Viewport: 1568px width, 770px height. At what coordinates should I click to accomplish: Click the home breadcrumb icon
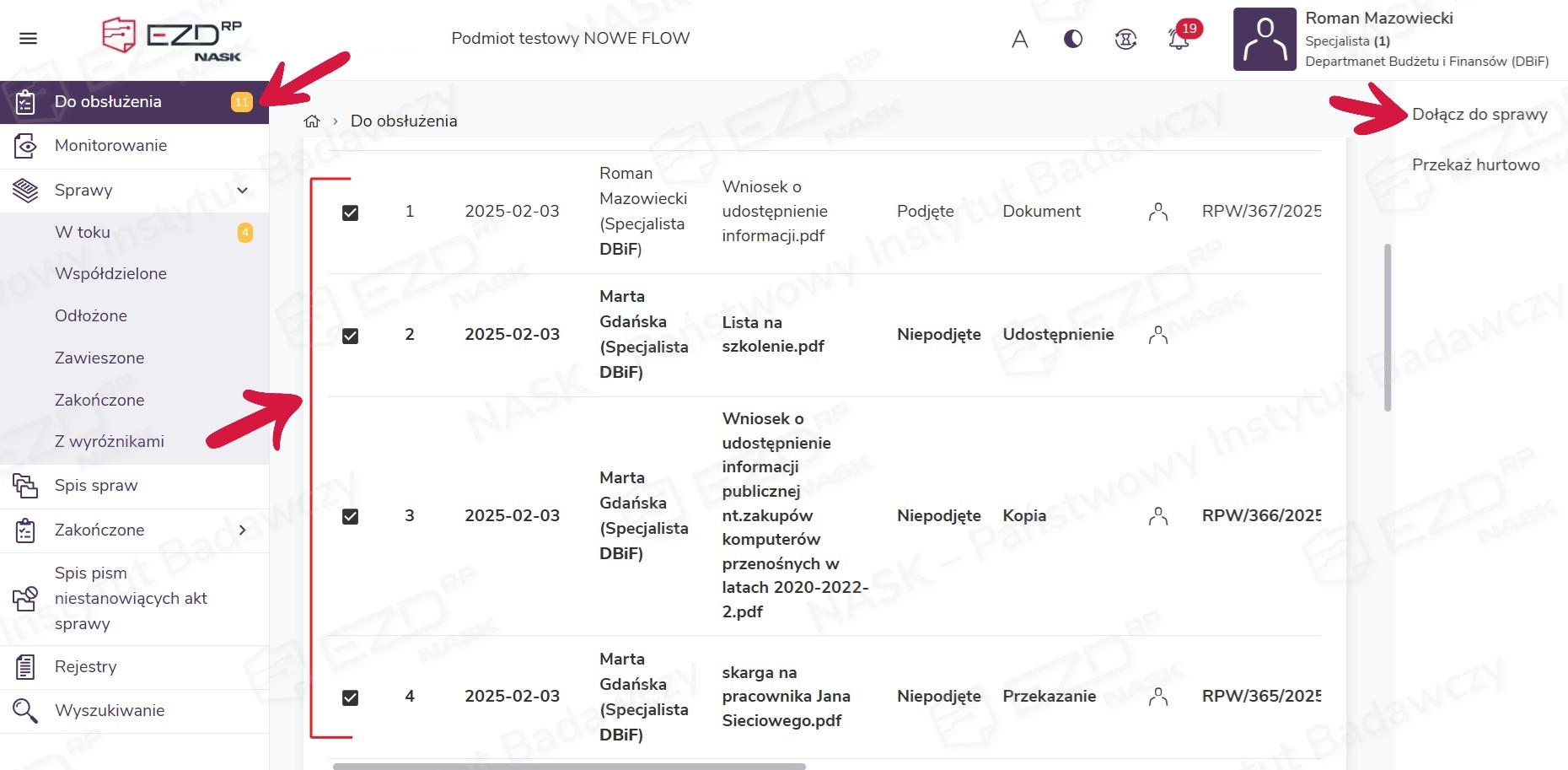312,121
